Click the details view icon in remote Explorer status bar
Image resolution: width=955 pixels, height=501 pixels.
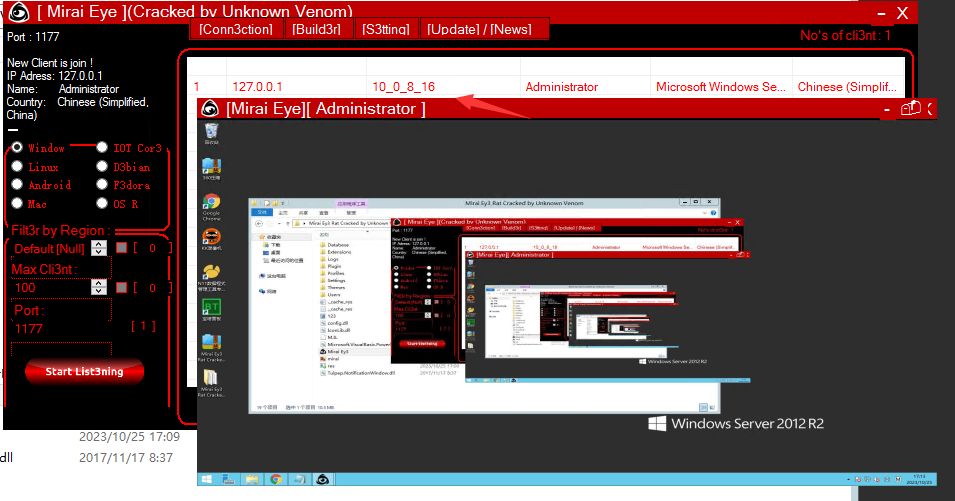pyautogui.click(x=703, y=407)
